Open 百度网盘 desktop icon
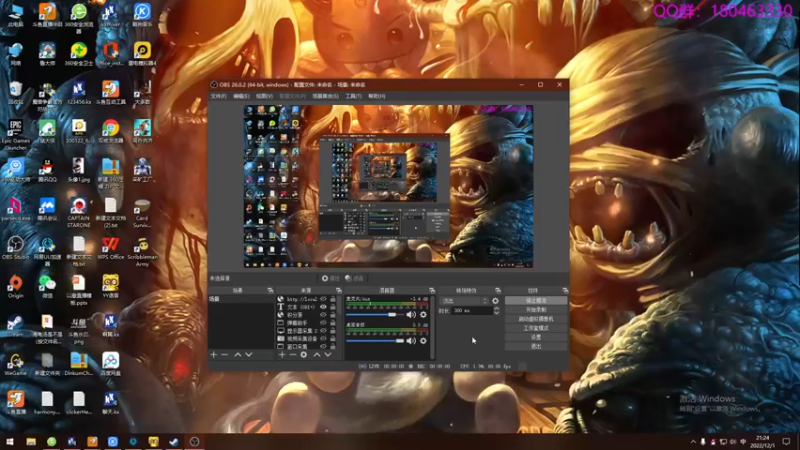 point(110,364)
